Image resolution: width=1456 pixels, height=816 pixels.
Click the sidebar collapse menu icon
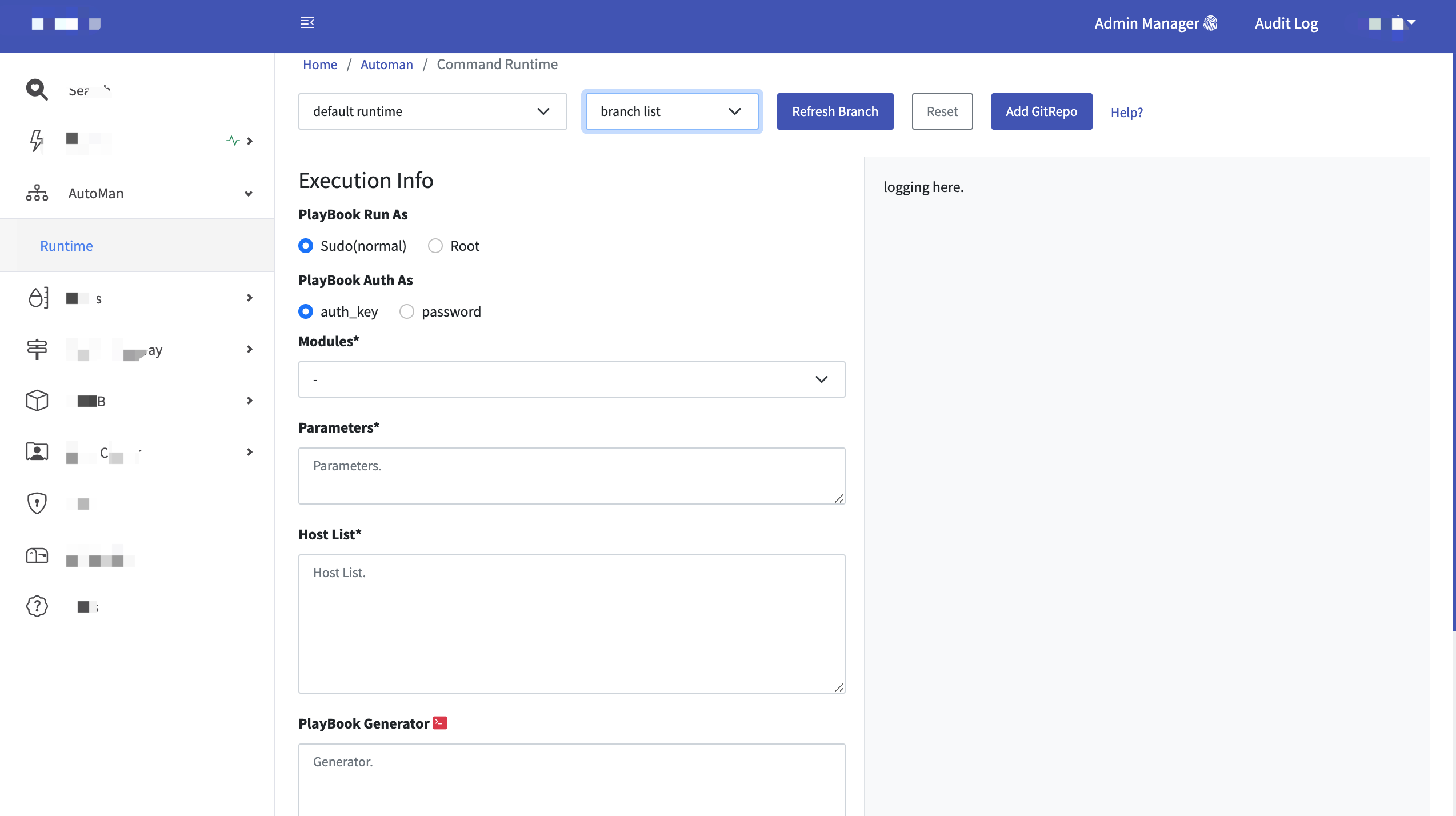pos(307,23)
